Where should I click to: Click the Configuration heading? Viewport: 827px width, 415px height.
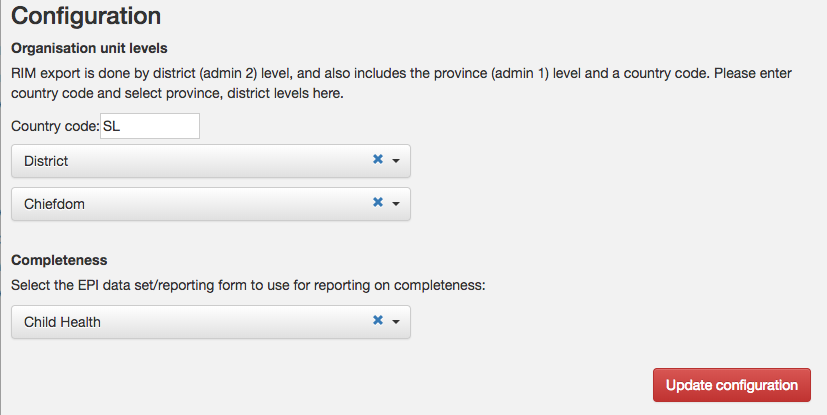click(86, 15)
